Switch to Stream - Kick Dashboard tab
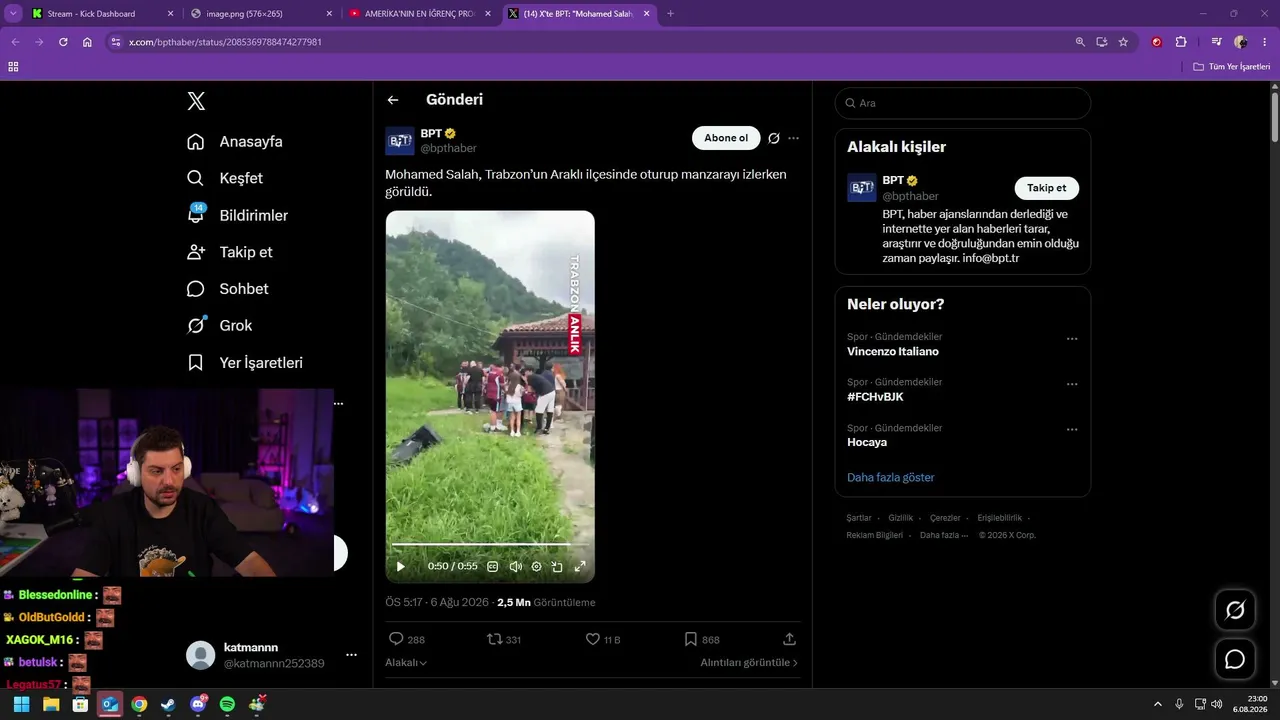This screenshot has width=1280, height=720. 103,14
